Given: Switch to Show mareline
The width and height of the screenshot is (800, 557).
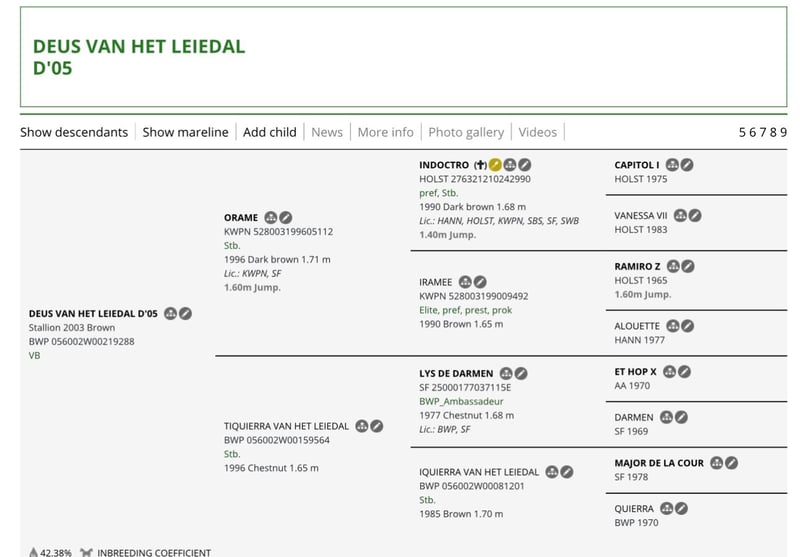Looking at the screenshot, I should pos(185,132).
